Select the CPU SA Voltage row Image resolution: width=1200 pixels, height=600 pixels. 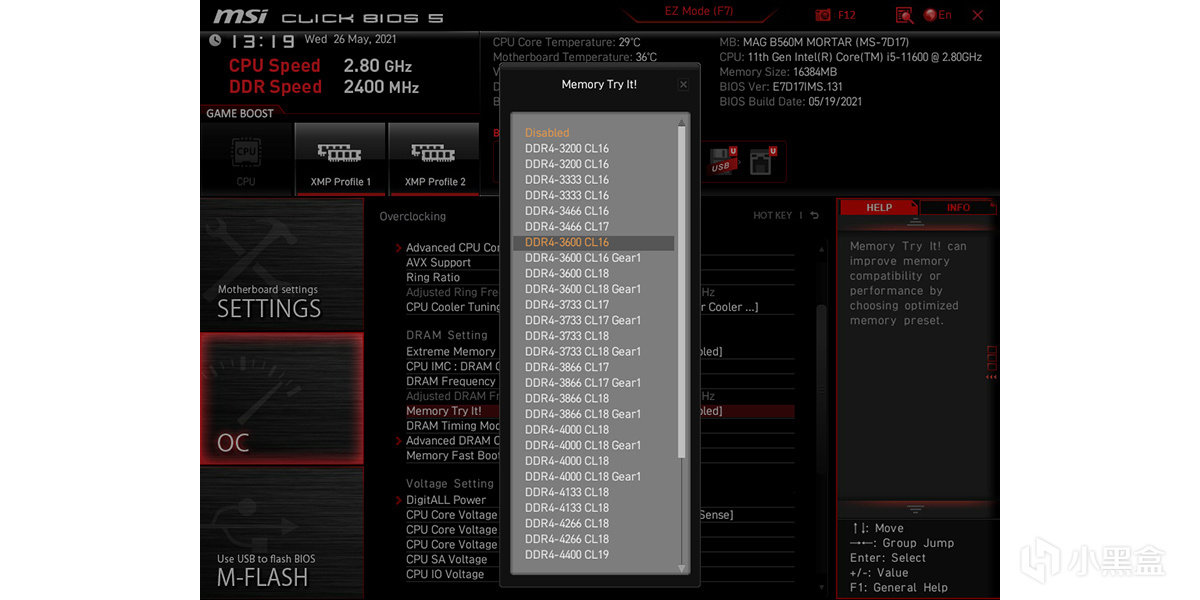(x=446, y=560)
